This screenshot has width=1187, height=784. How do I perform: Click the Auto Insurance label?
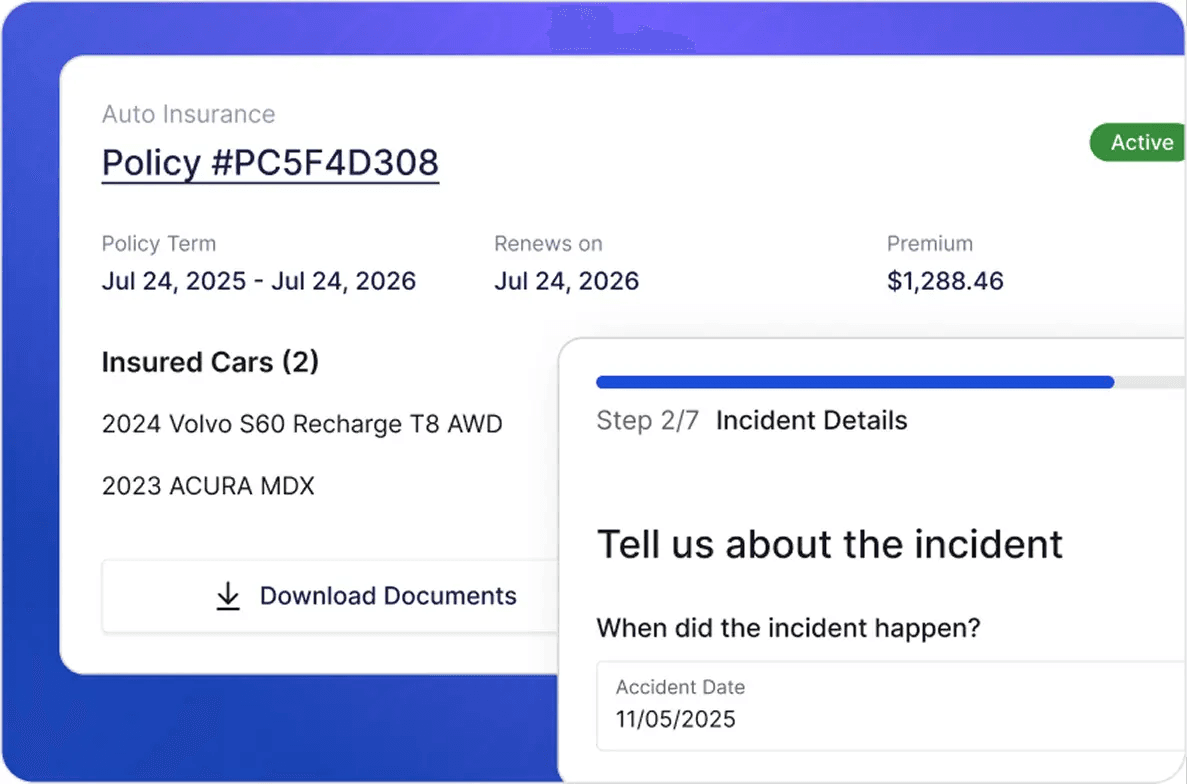[x=188, y=114]
